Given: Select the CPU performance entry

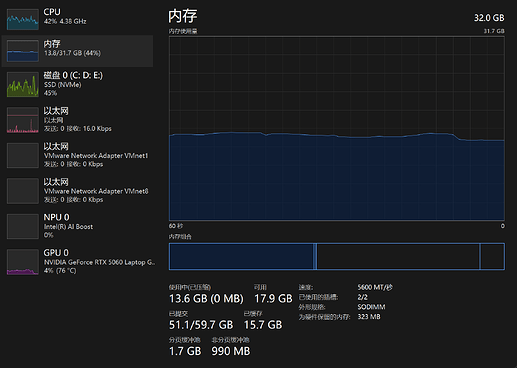Looking at the screenshot, I should click(77, 19).
